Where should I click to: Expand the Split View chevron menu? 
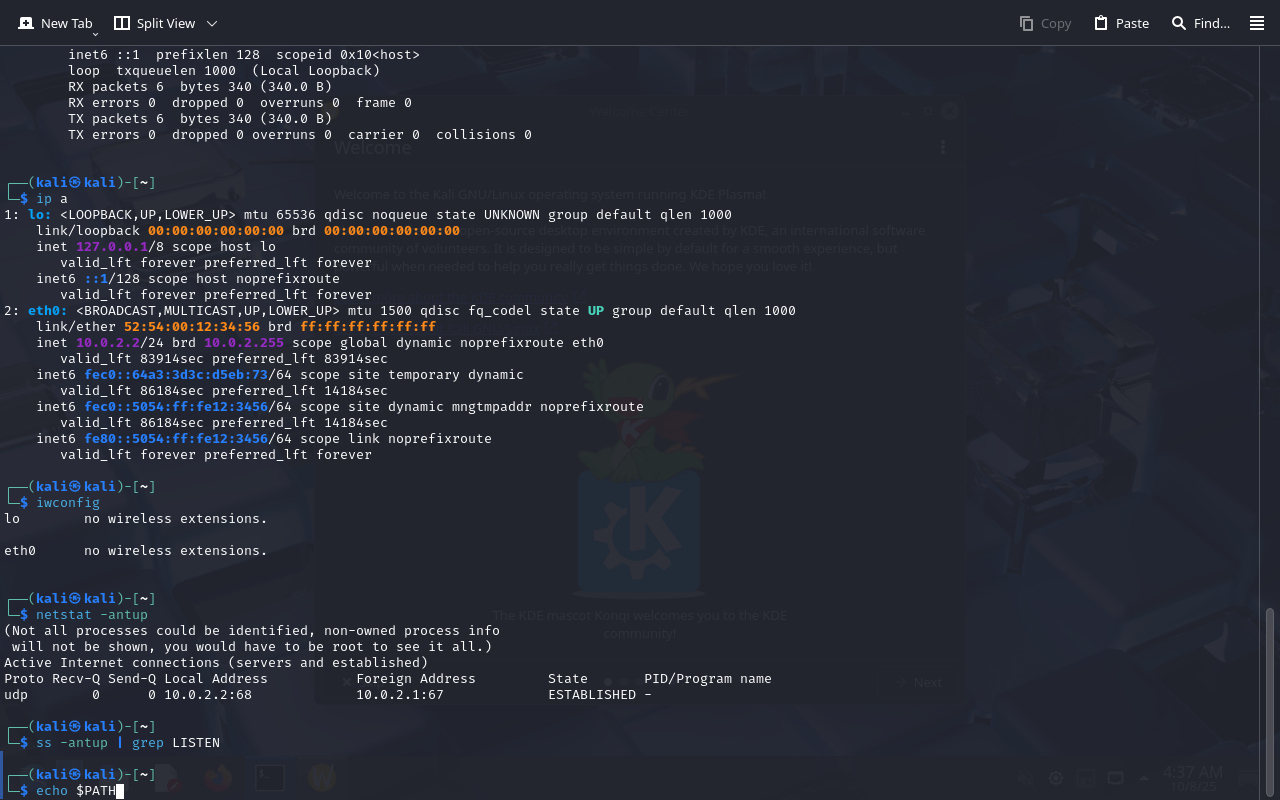coord(212,23)
